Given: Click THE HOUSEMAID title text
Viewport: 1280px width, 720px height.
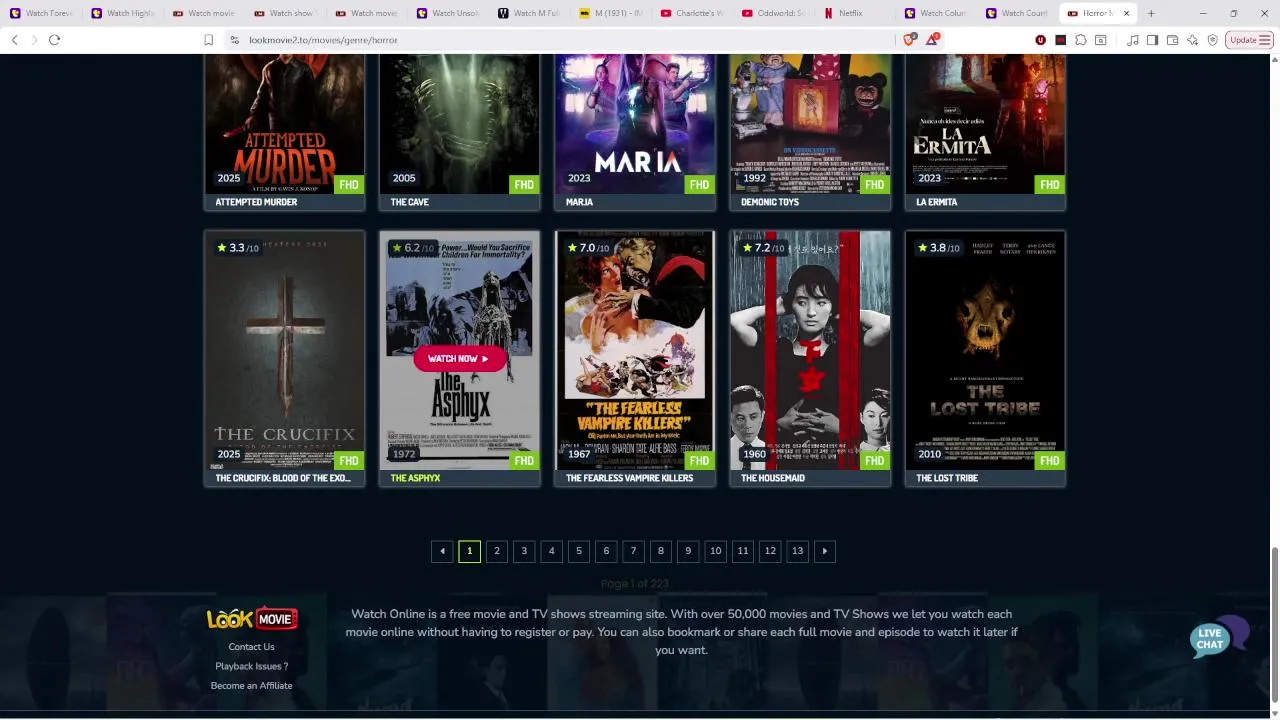Looking at the screenshot, I should point(773,478).
